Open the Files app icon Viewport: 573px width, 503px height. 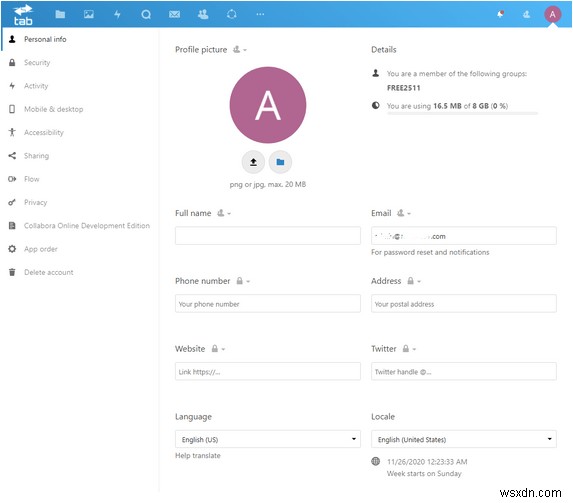pyautogui.click(x=60, y=14)
